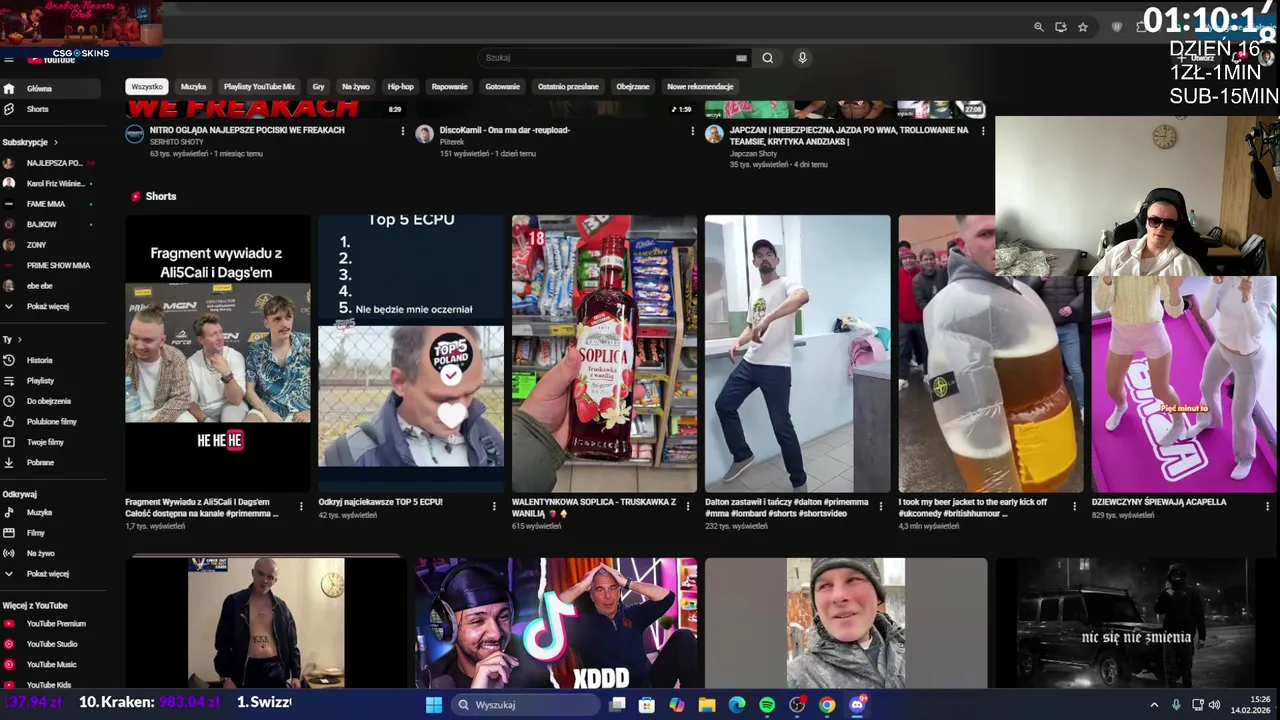
Task: Open Historia watch history
Action: (50, 360)
